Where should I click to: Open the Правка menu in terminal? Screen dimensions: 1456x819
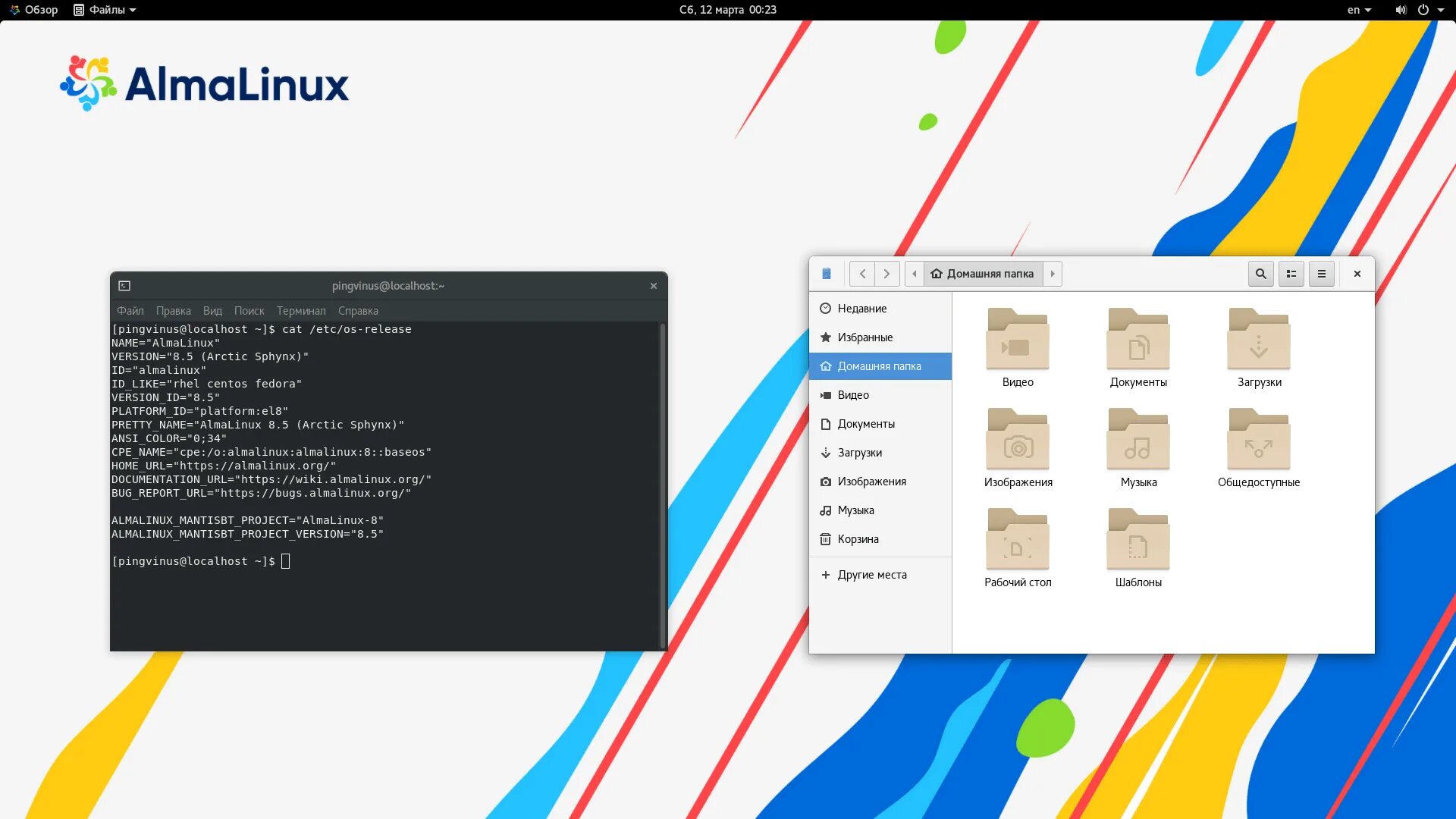tap(173, 311)
